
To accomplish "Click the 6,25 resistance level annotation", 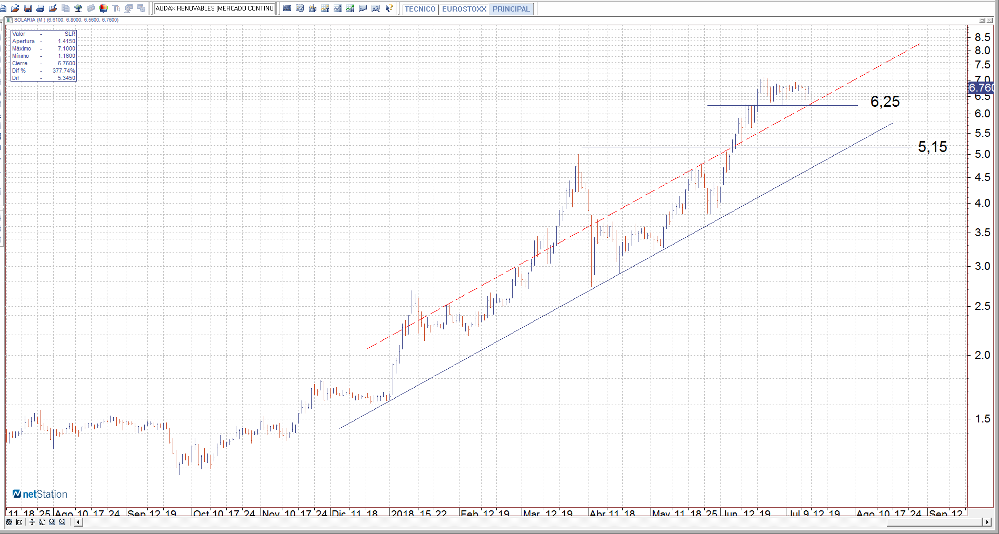I will pyautogui.click(x=885, y=102).
